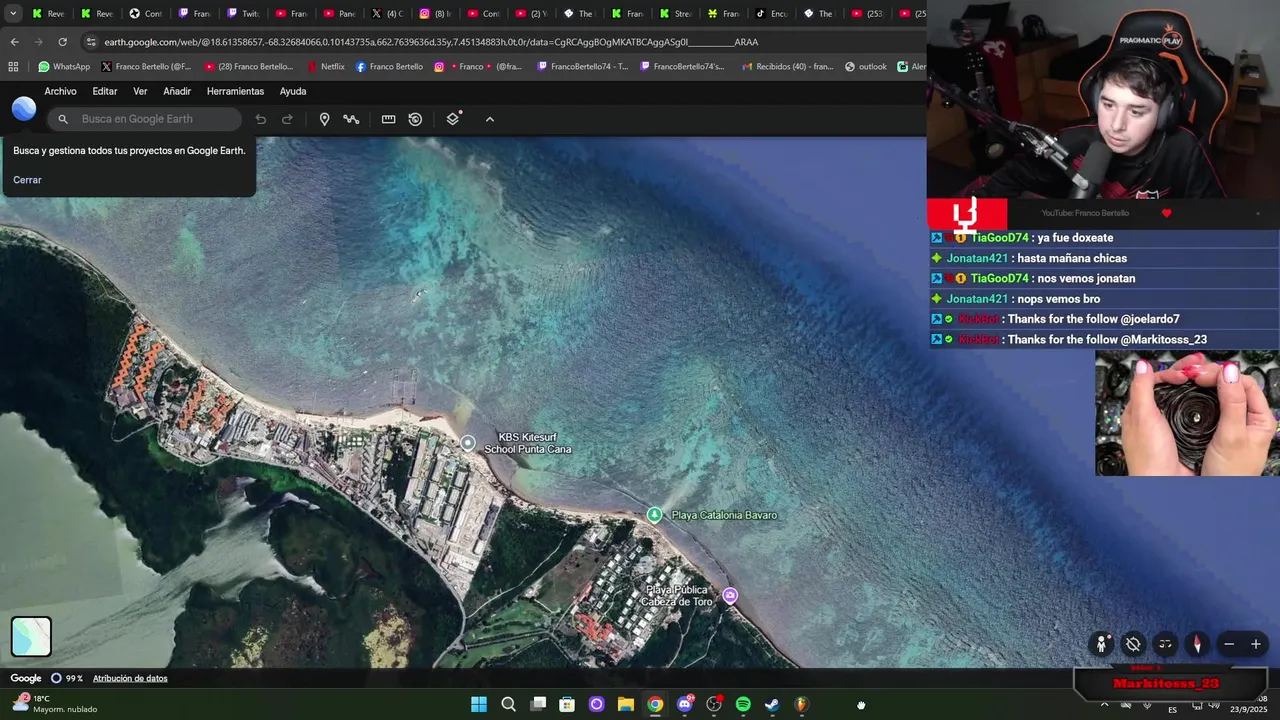
Task: Open the Editar menu
Action: coord(105,91)
